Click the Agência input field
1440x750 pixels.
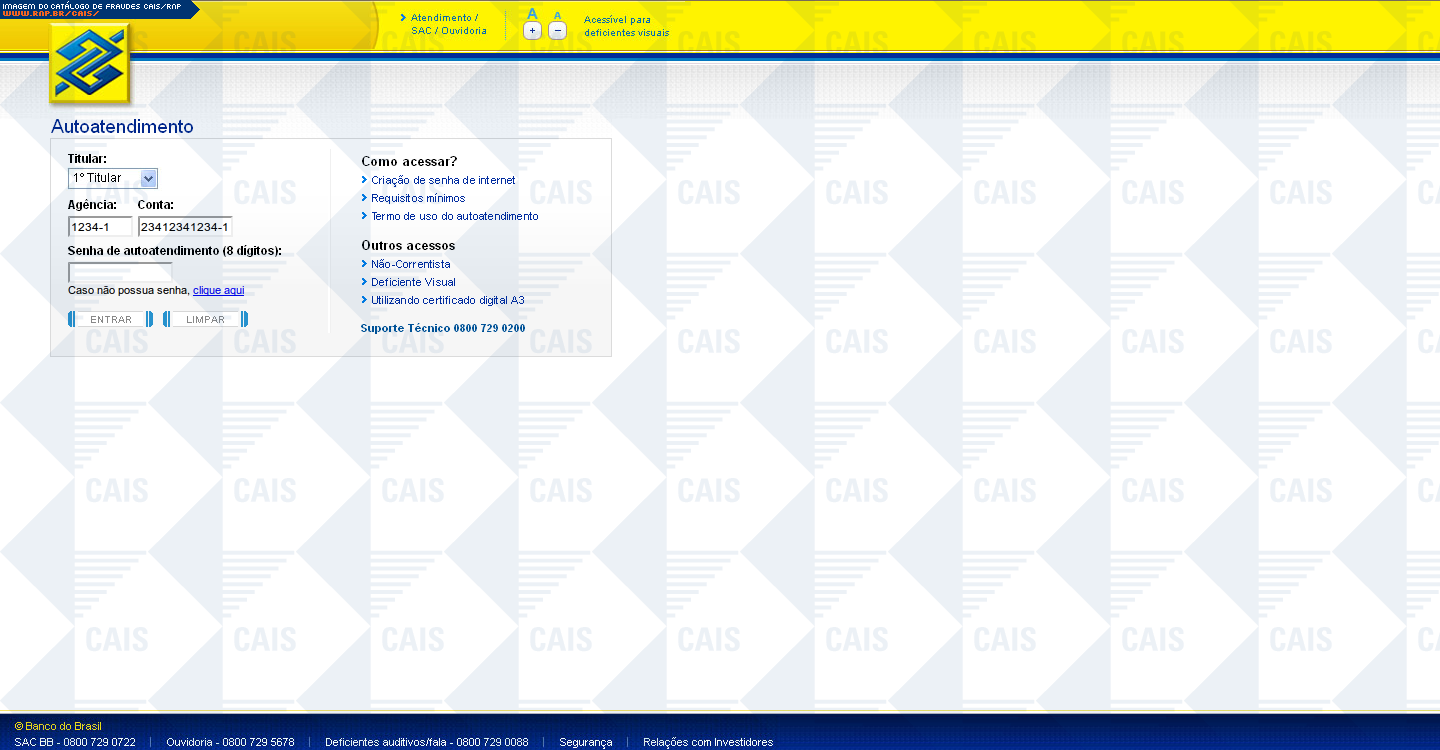point(99,227)
